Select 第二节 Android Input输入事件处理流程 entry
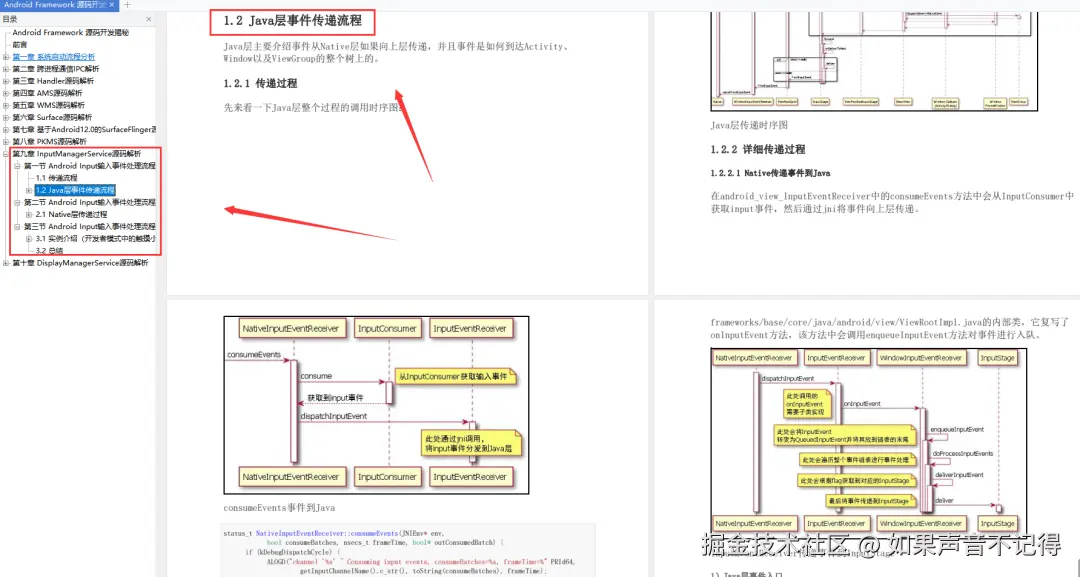This screenshot has width=1080, height=577. (x=90, y=202)
